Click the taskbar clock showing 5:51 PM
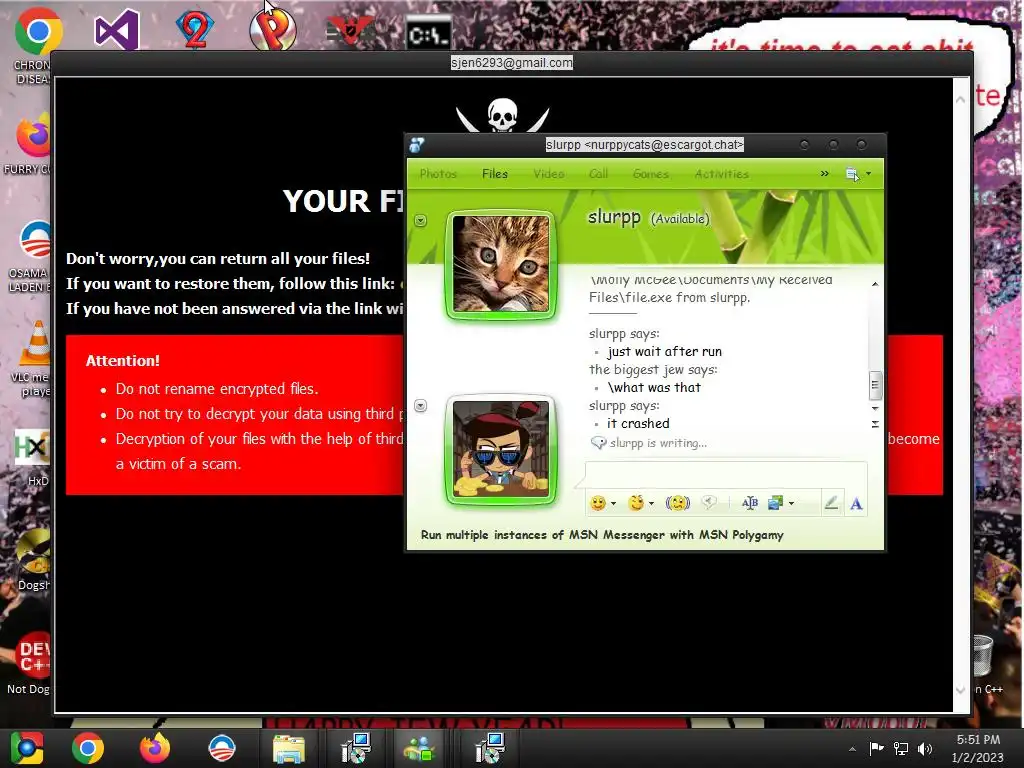This screenshot has height=768, width=1024. point(978,748)
